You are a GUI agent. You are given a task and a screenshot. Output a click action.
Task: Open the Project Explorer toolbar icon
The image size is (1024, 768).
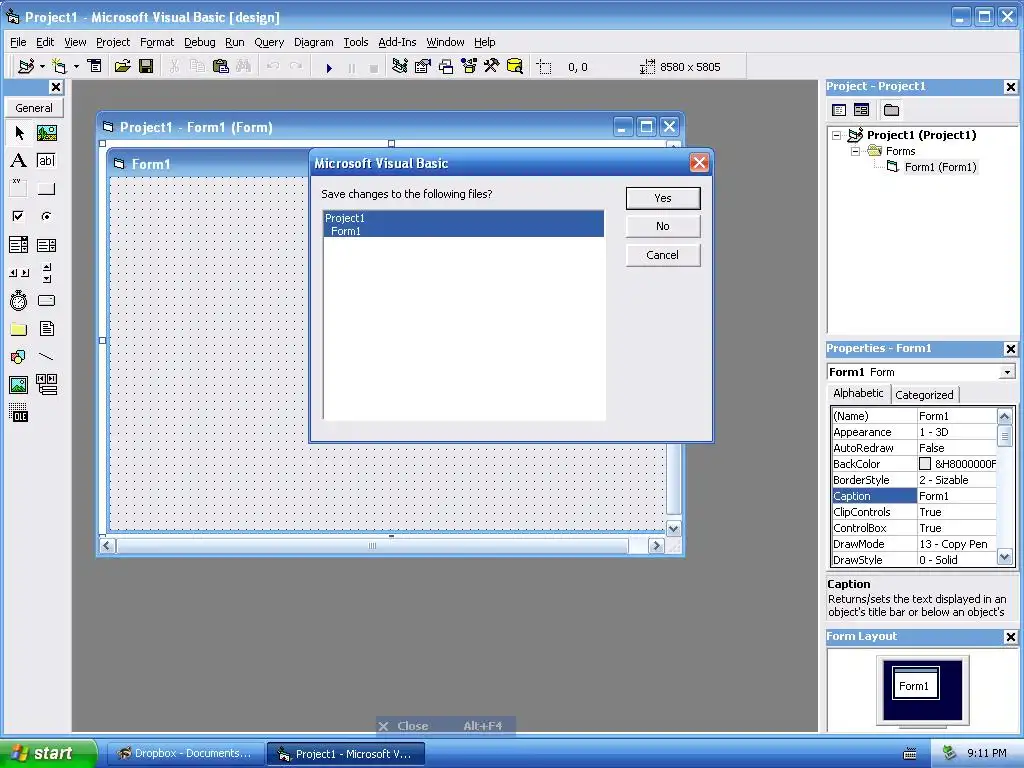click(400, 67)
